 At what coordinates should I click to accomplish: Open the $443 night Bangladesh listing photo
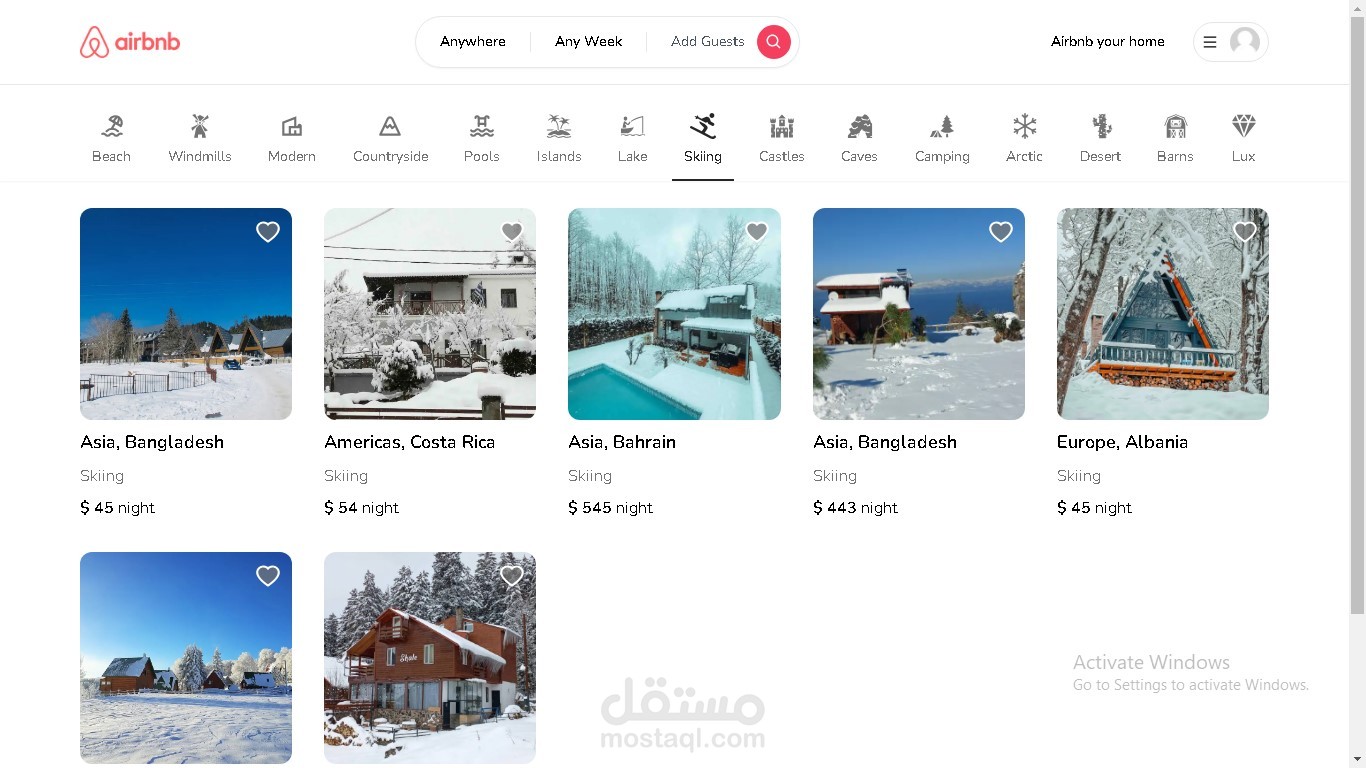click(919, 314)
